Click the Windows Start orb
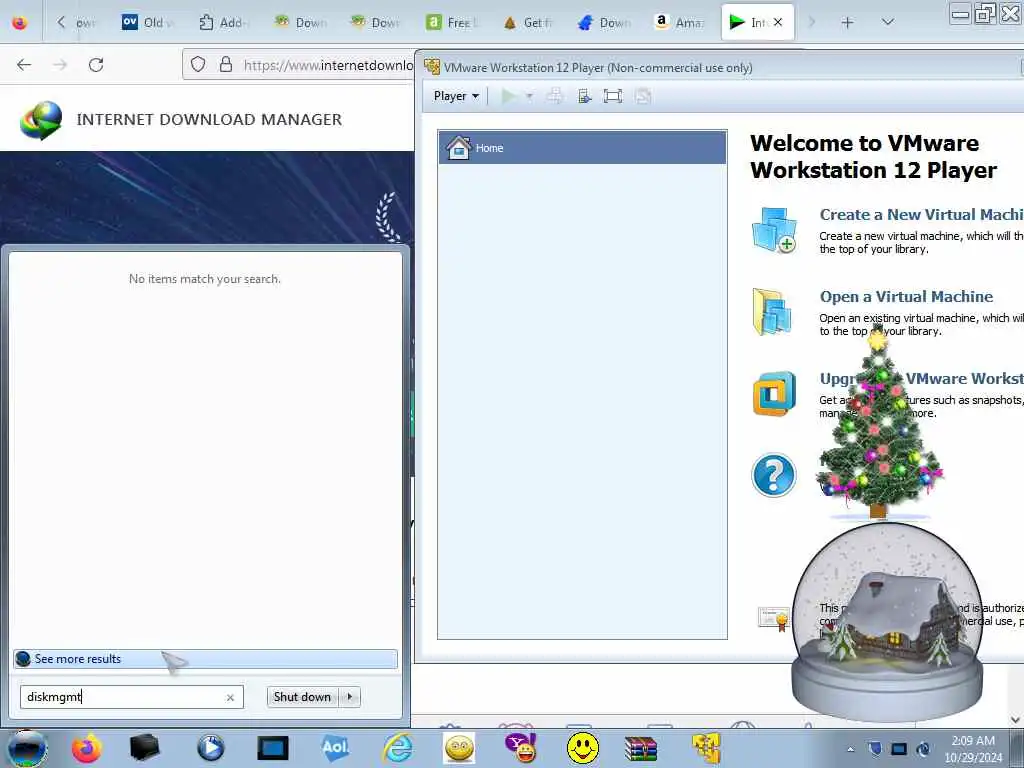The height and width of the screenshot is (768, 1024). click(27, 748)
